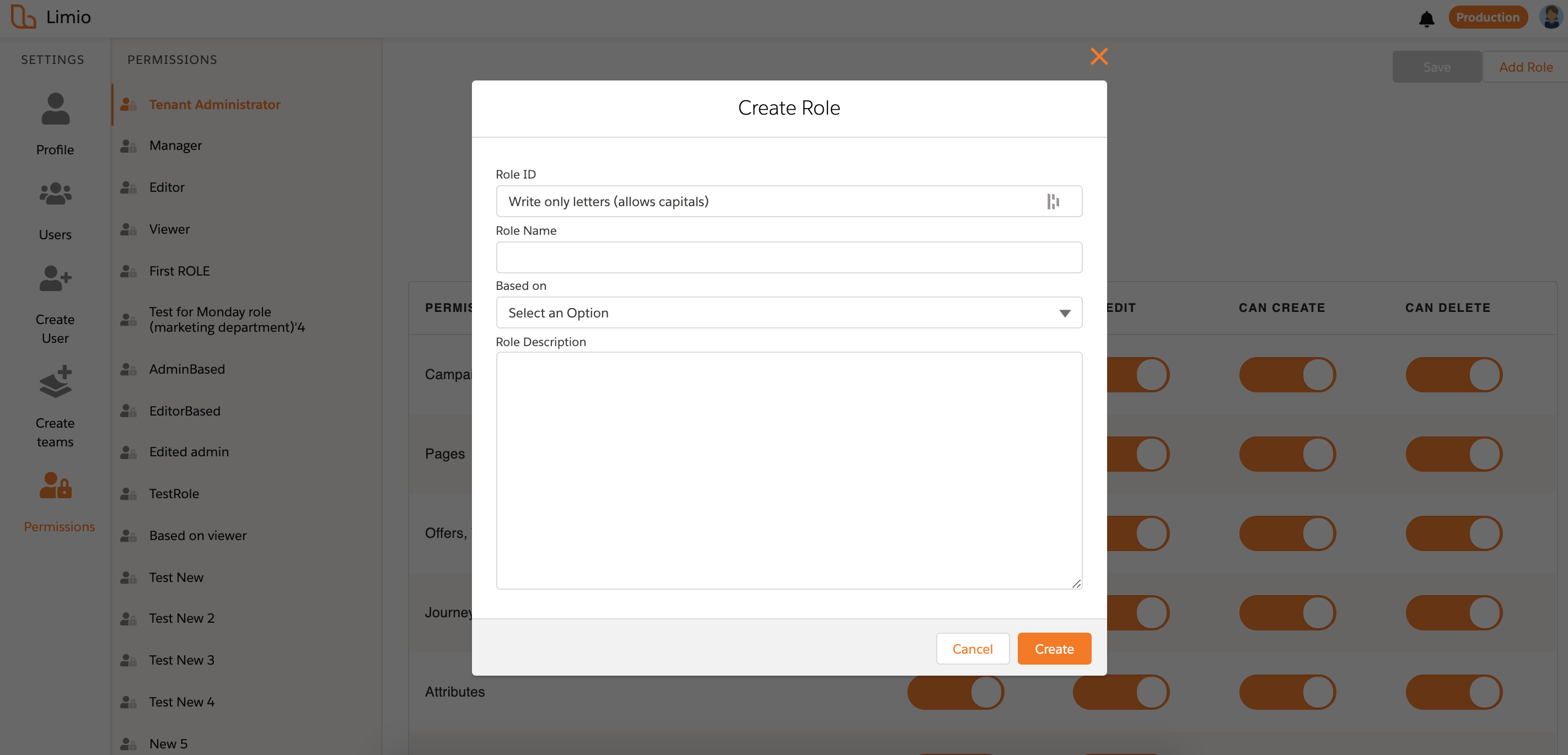This screenshot has height=755, width=1568.
Task: Toggle first Attributes permission switch
Action: 955,692
